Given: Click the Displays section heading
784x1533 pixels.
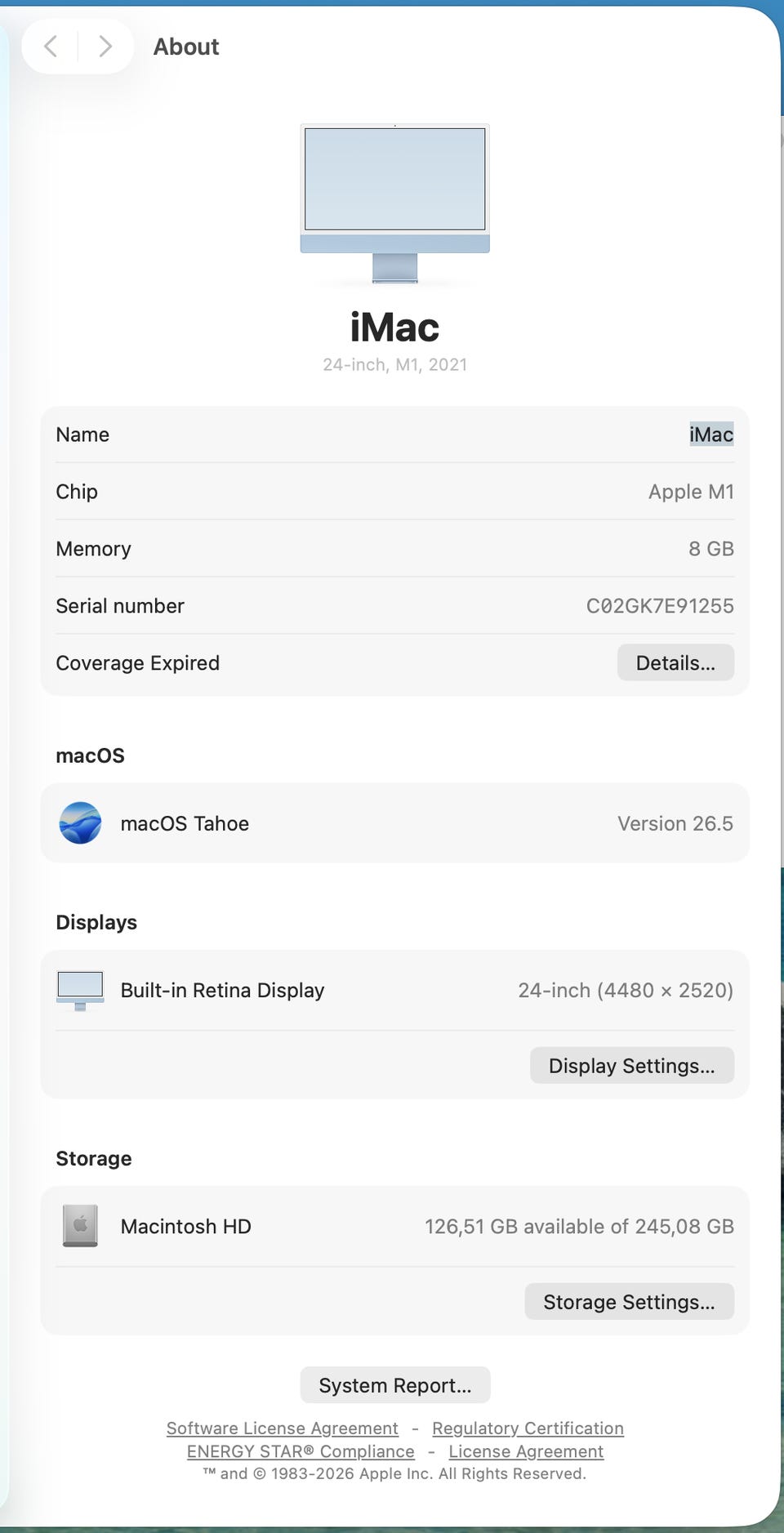Looking at the screenshot, I should 96,922.
